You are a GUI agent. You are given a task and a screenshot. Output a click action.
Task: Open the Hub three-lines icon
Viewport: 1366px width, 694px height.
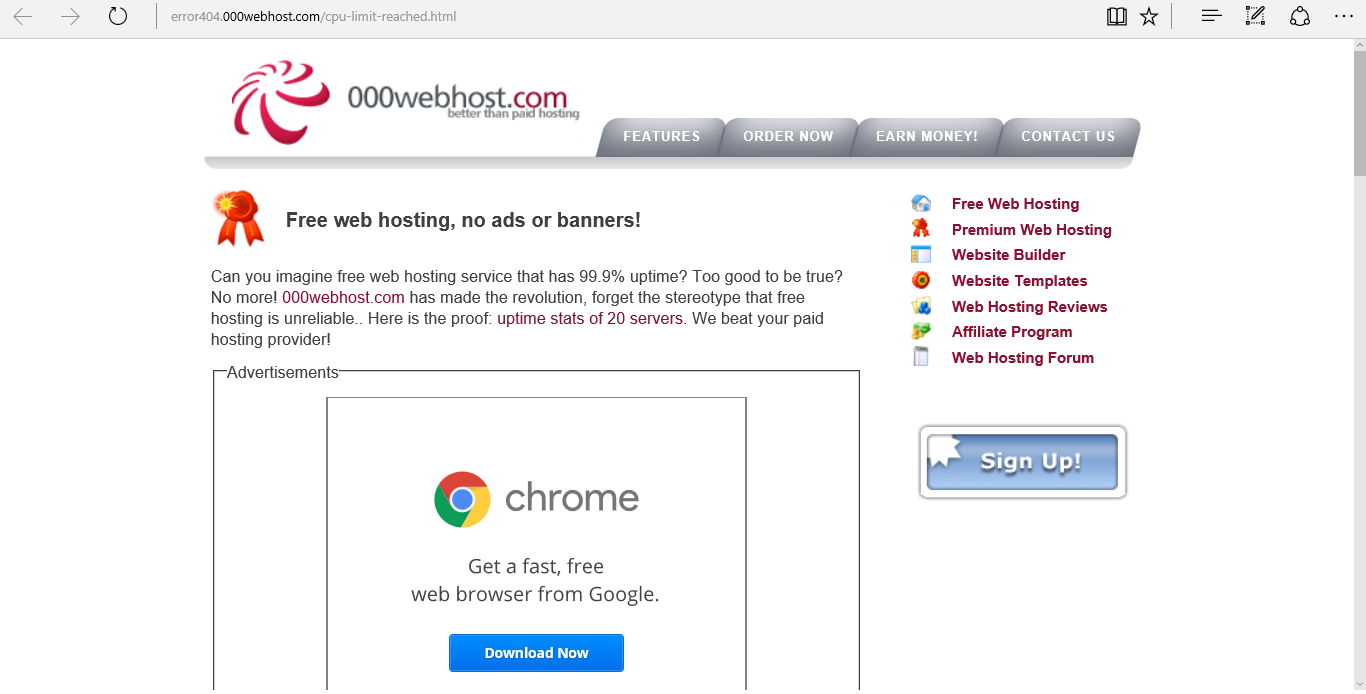pyautogui.click(x=1211, y=16)
